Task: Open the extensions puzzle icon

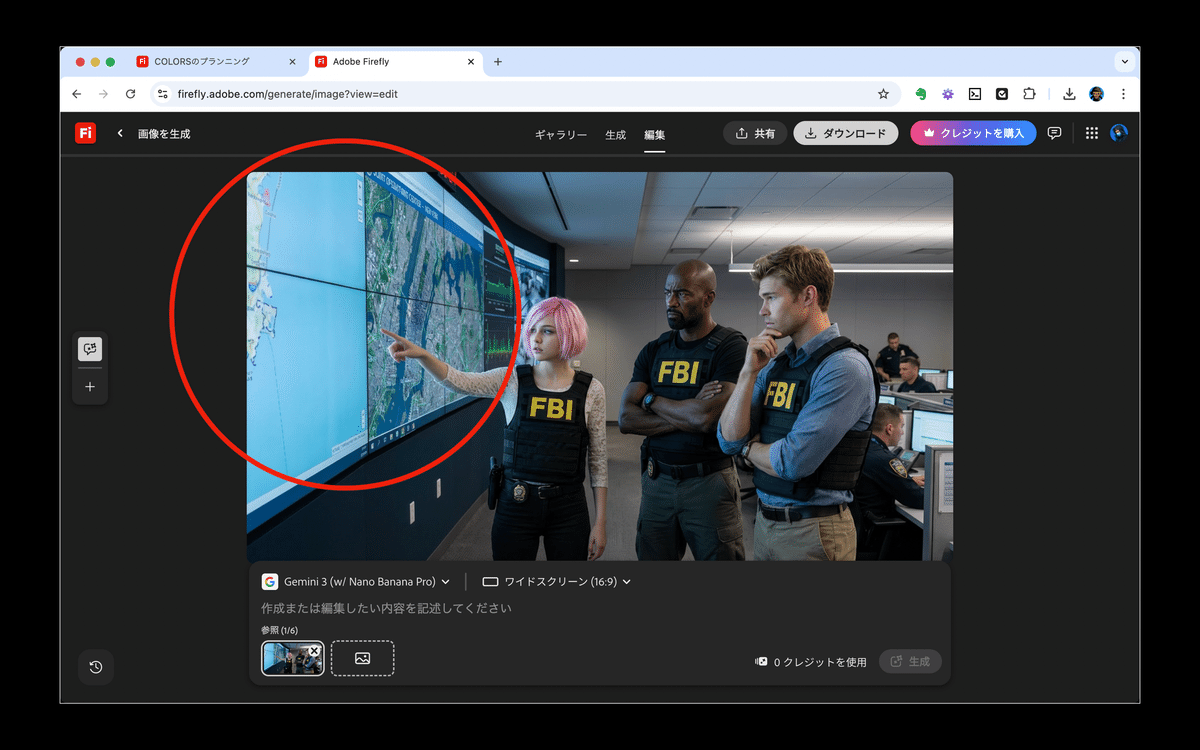Action: pos(1029,94)
